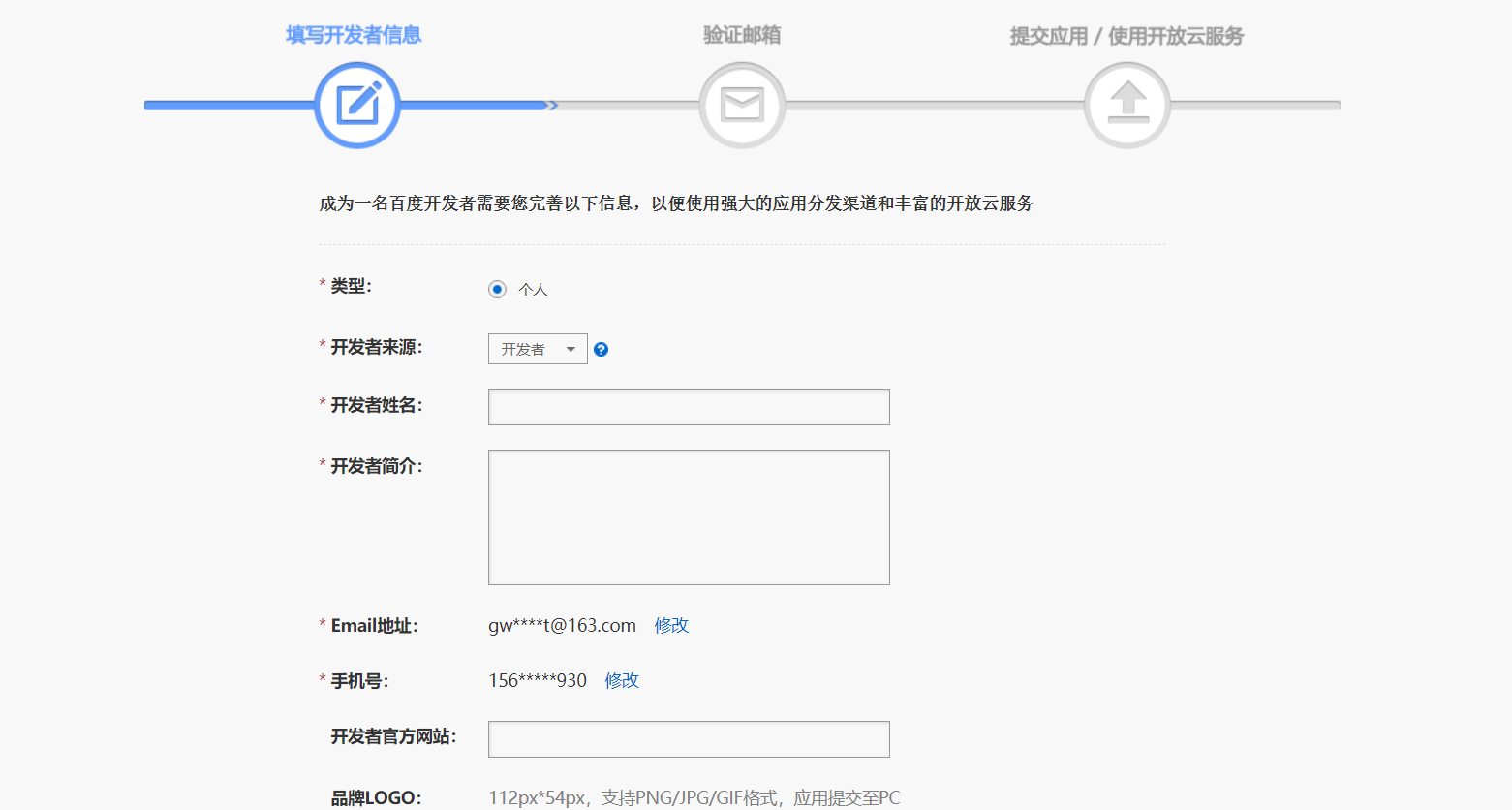The image size is (1512, 810).
Task: Click the arrow tip of the progress line
Action: pyautogui.click(x=552, y=107)
